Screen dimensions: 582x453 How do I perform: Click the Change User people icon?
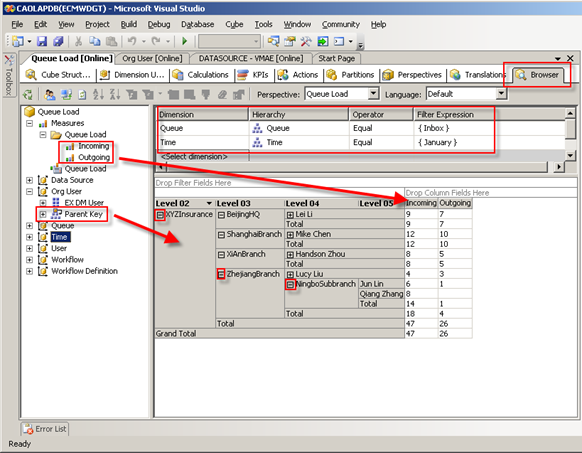coord(50,95)
